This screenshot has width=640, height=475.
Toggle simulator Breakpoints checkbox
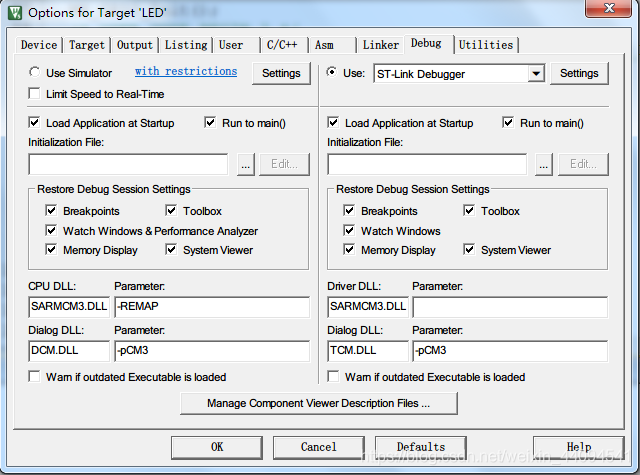click(51, 211)
